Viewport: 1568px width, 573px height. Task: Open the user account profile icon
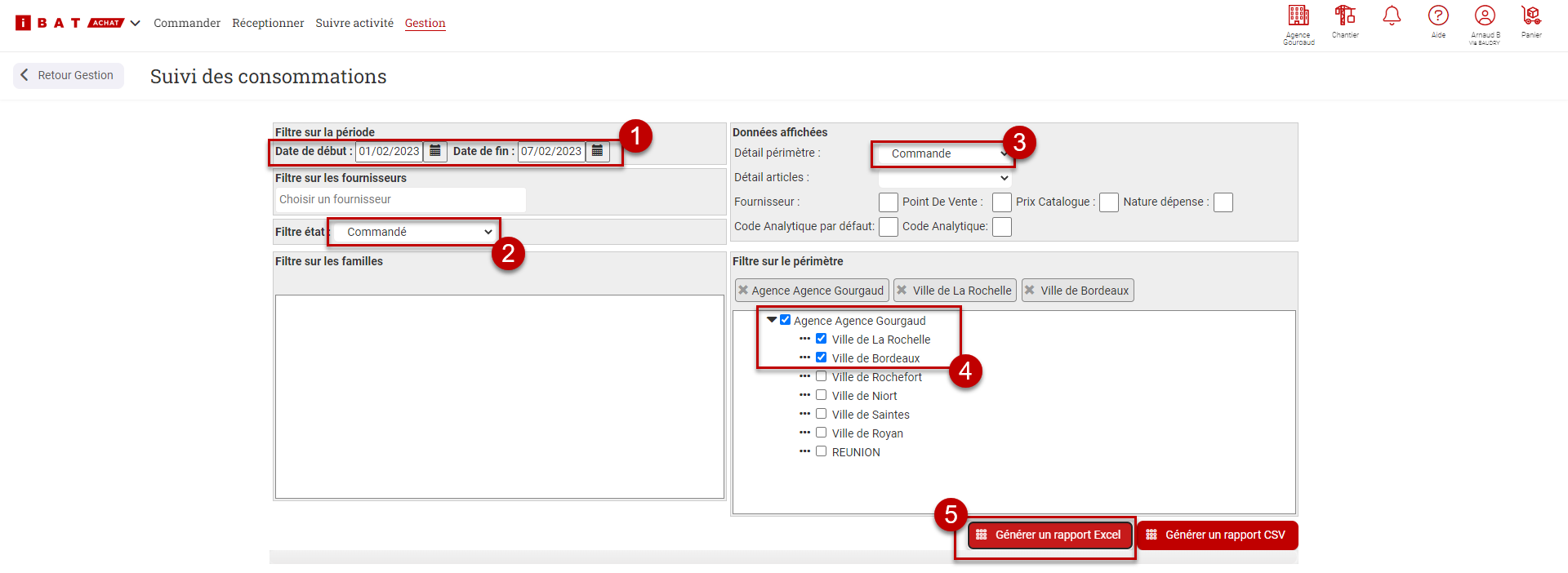1485,16
